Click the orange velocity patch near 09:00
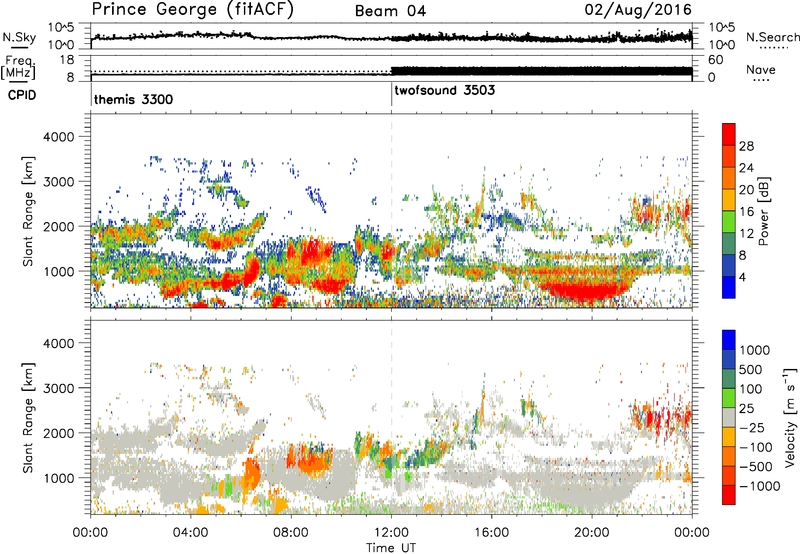800x554 pixels. [312, 463]
